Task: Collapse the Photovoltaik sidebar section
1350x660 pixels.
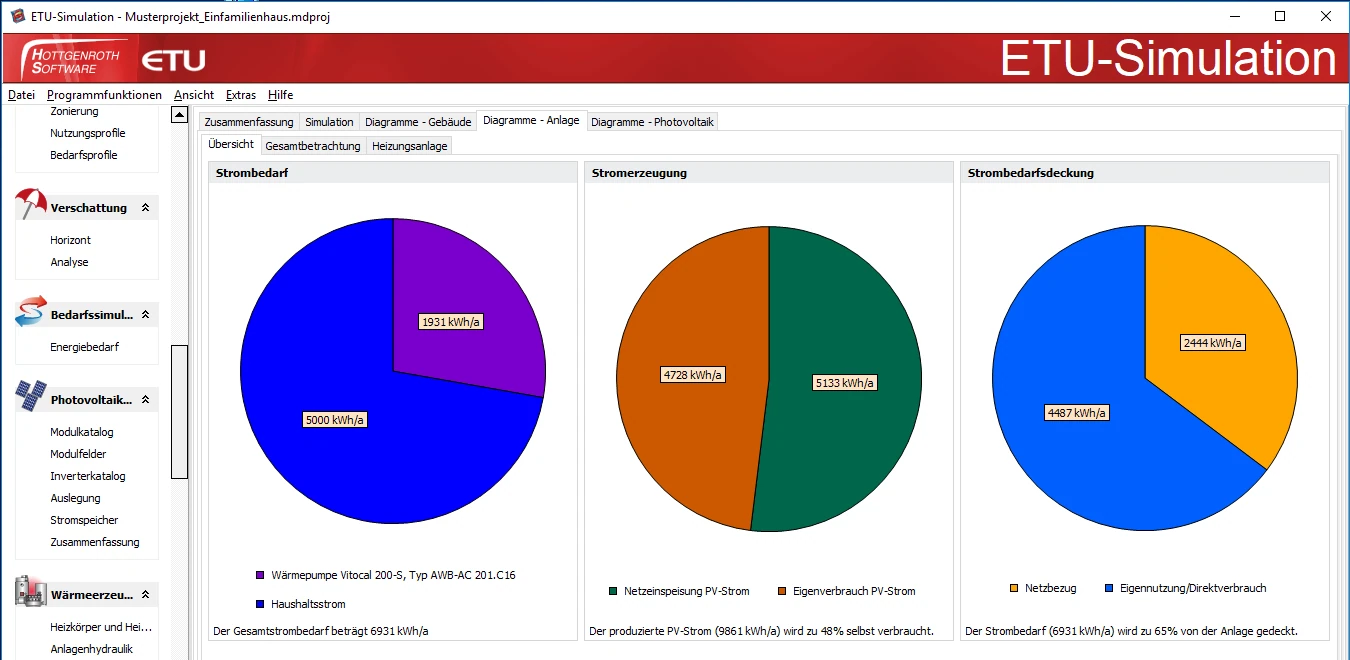Action: click(x=146, y=400)
